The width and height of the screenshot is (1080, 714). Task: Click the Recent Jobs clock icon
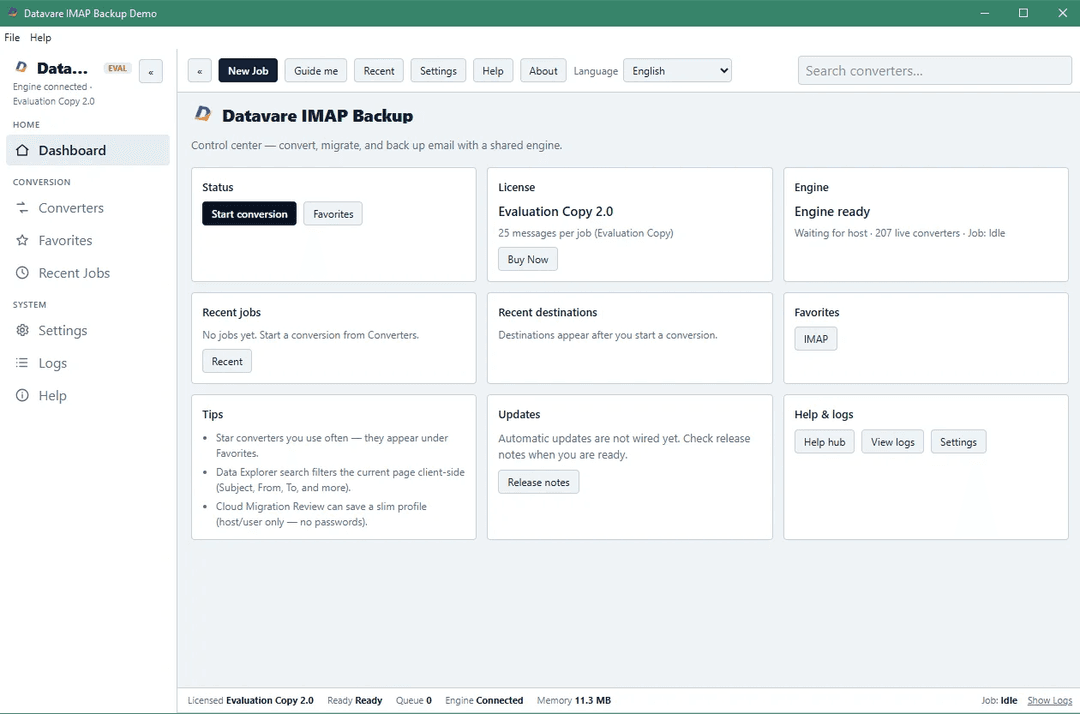pyautogui.click(x=22, y=273)
